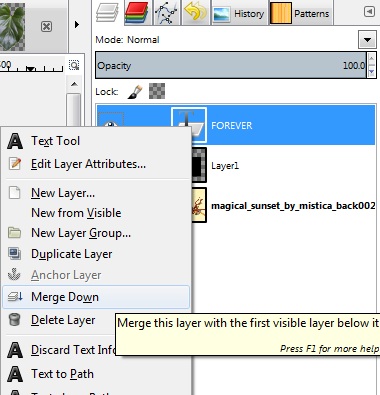Click the Merge Down menu entry
Viewport: 380px width, 395px height.
point(96,297)
